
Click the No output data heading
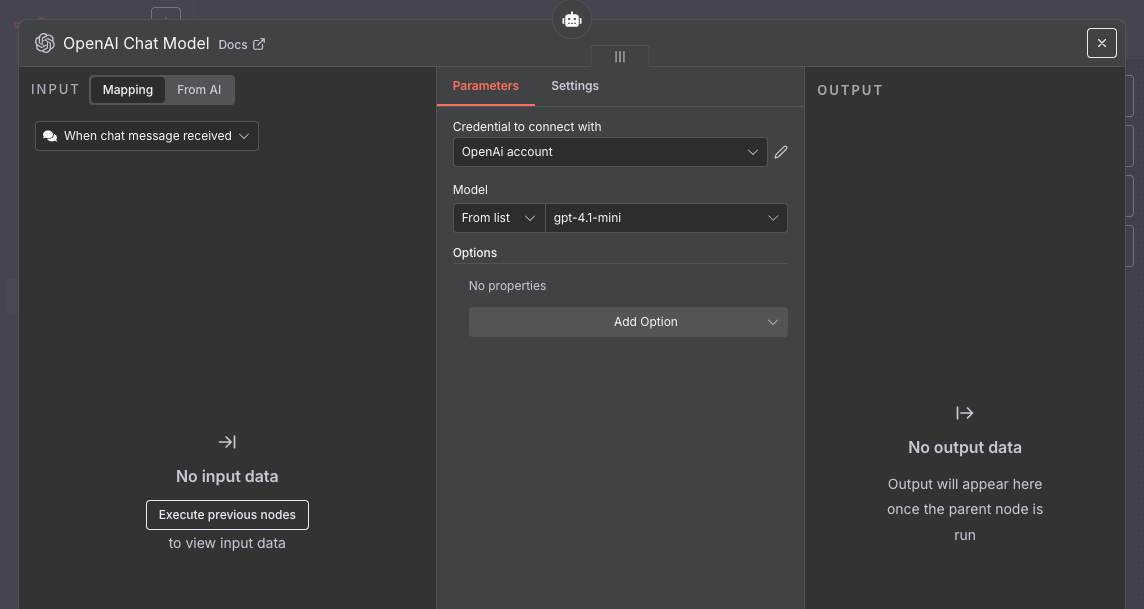click(x=965, y=447)
